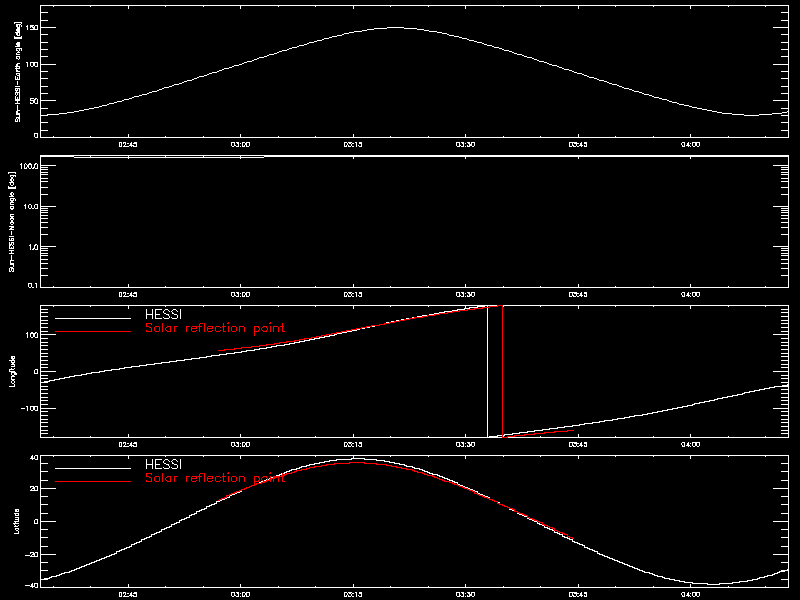Screen dimensions: 800x600
Task: Click the red vertical wrap line in Longitude plot
Action: click(503, 371)
